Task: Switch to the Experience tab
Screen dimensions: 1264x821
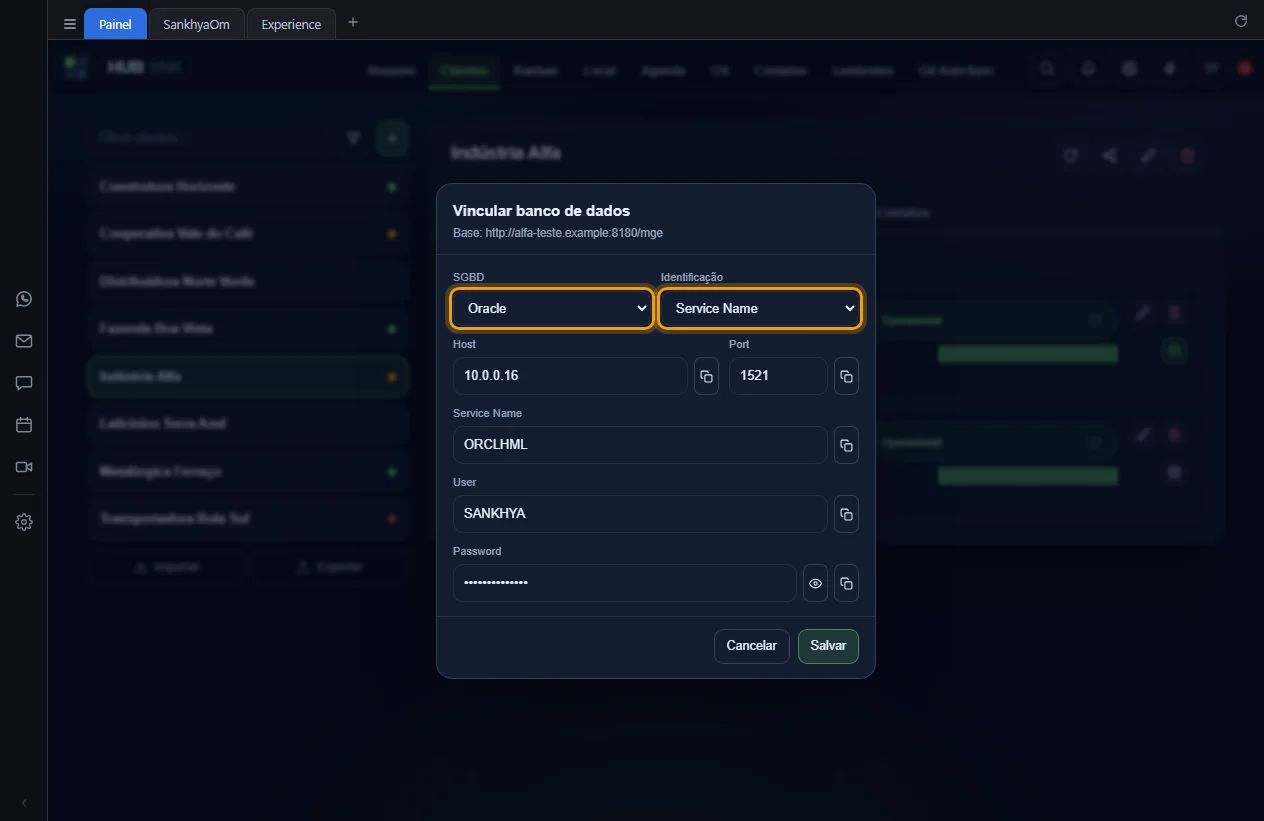Action: [291, 24]
